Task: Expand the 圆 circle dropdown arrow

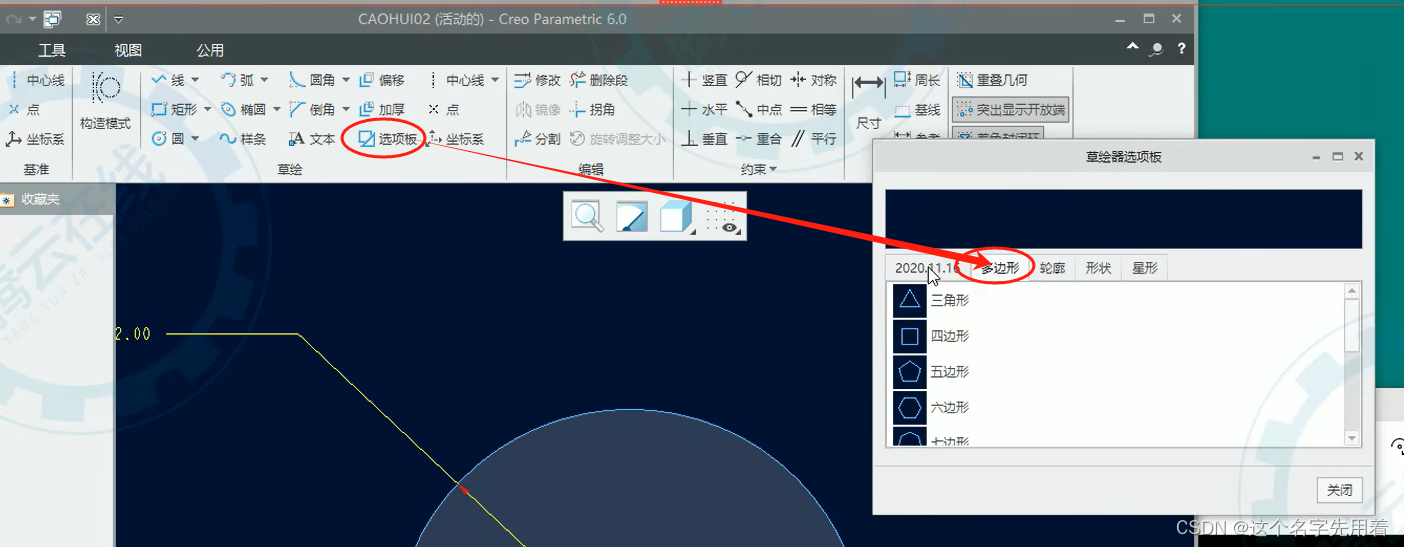Action: (x=195, y=139)
